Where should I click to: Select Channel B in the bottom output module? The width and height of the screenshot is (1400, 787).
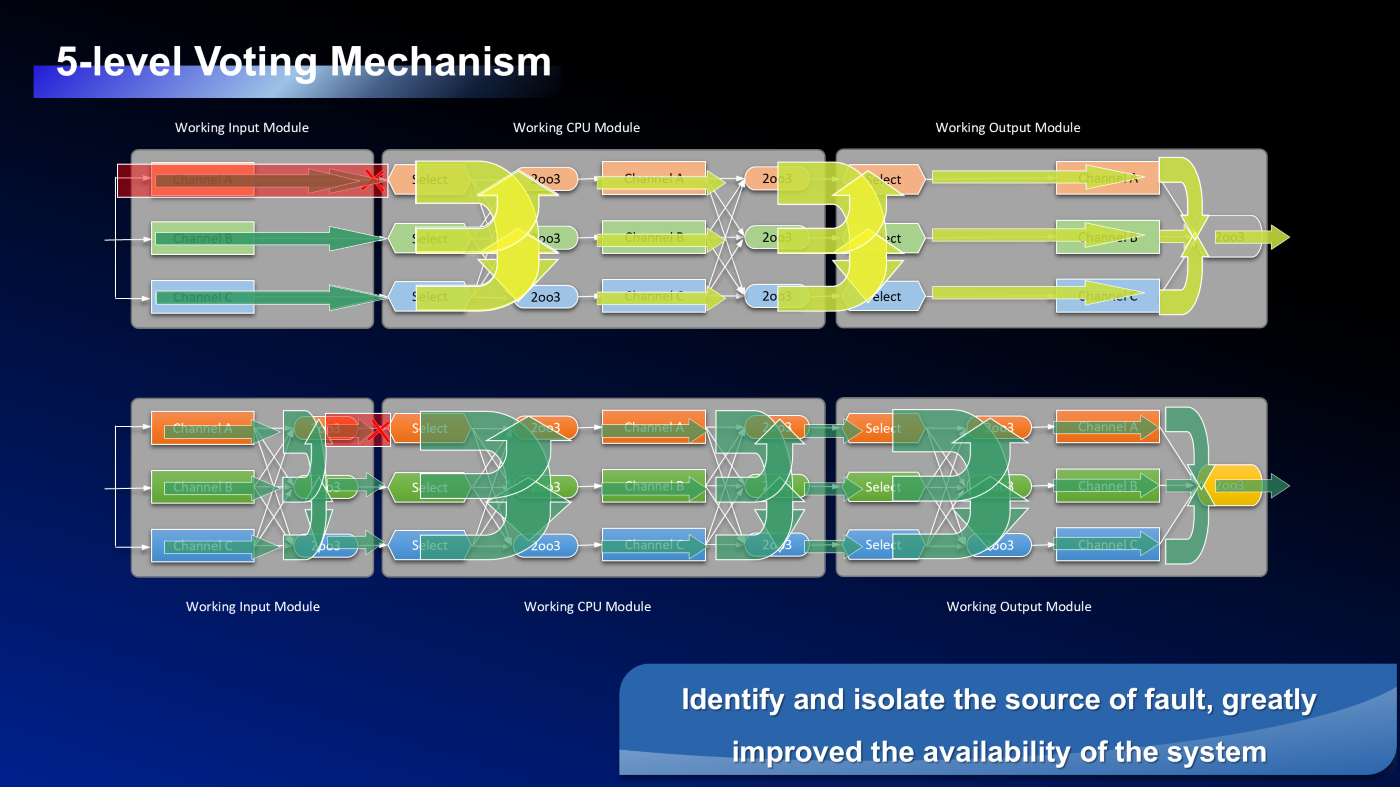point(1107,487)
